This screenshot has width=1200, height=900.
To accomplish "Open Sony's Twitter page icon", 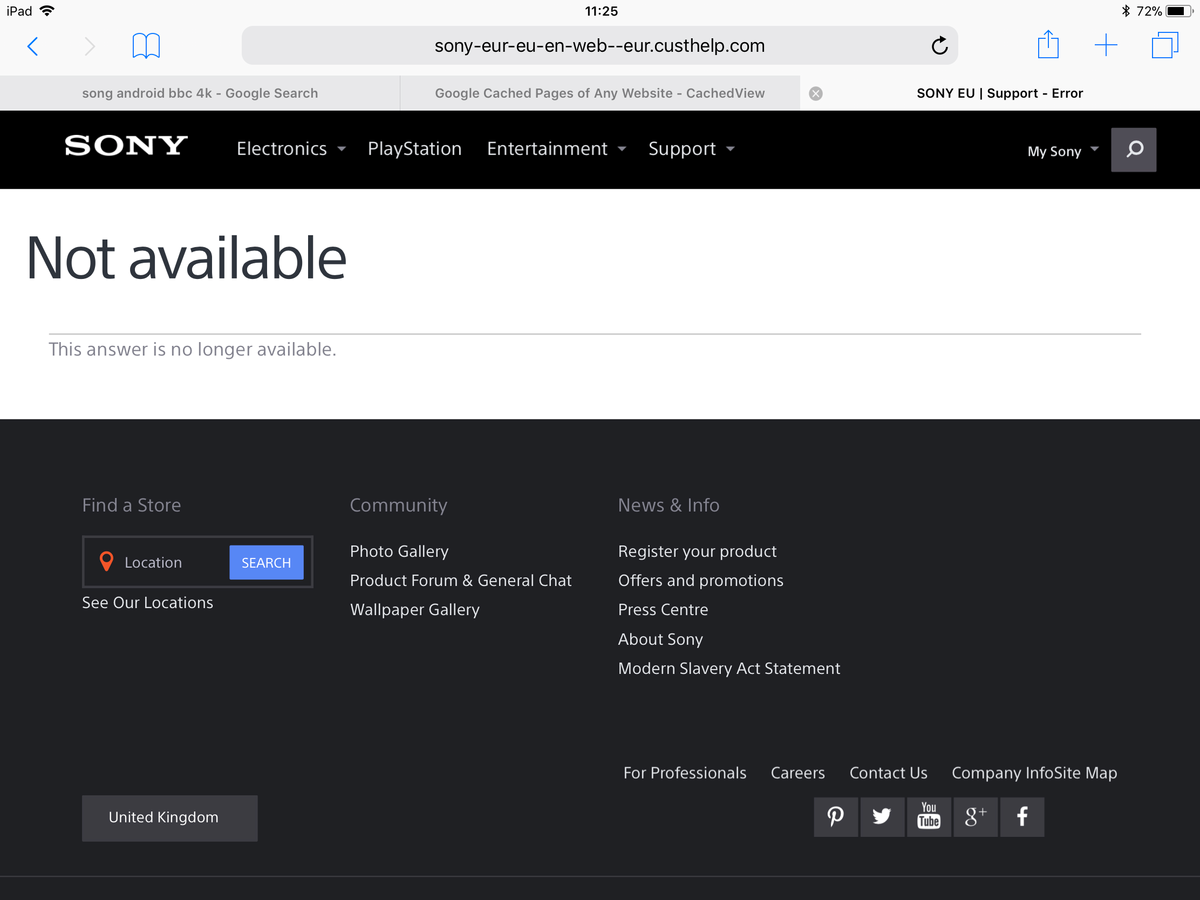I will click(x=882, y=817).
